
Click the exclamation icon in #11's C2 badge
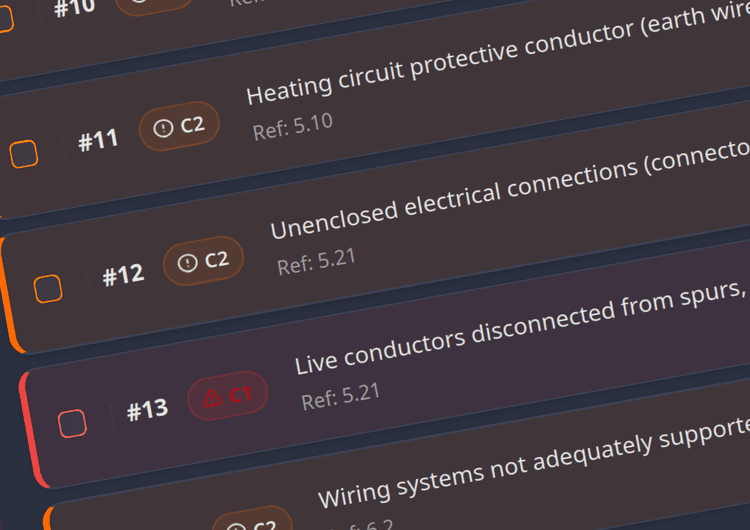pyautogui.click(x=163, y=128)
